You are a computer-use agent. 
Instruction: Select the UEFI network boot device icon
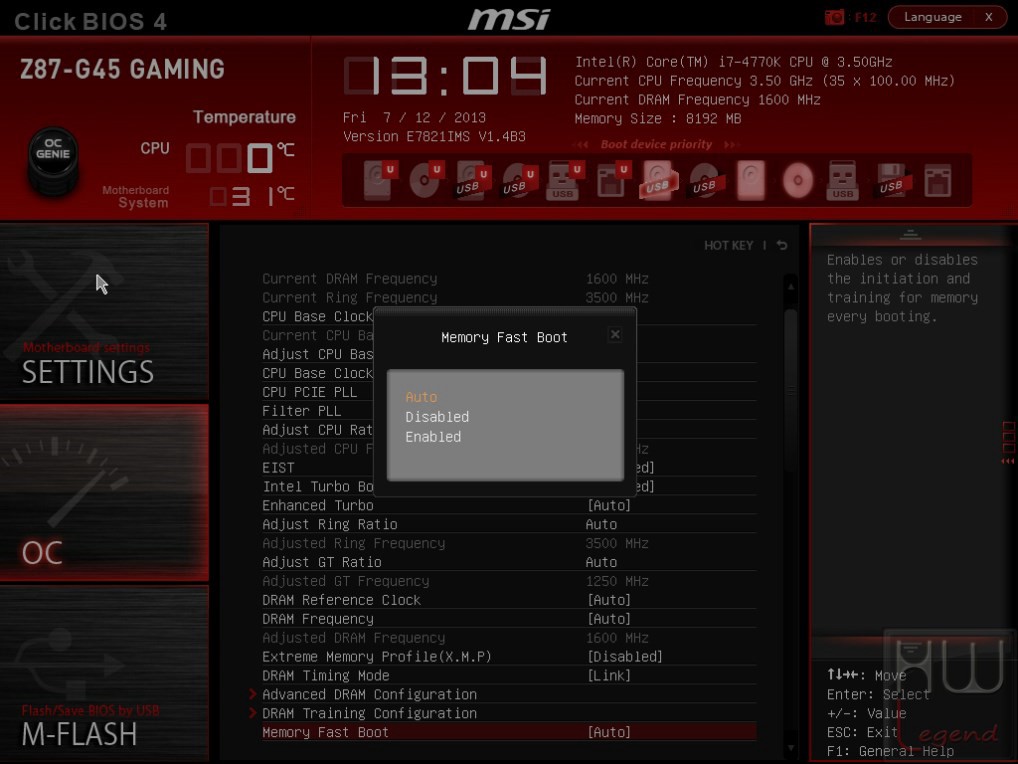pos(612,180)
